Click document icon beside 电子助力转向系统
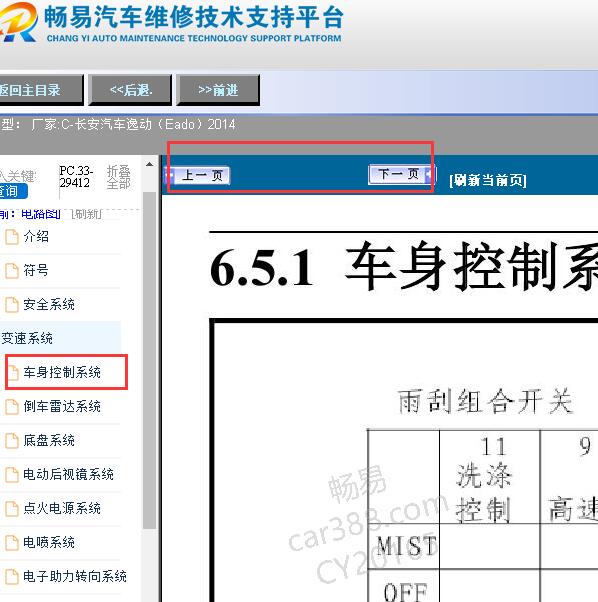598x602 pixels. pos(12,577)
